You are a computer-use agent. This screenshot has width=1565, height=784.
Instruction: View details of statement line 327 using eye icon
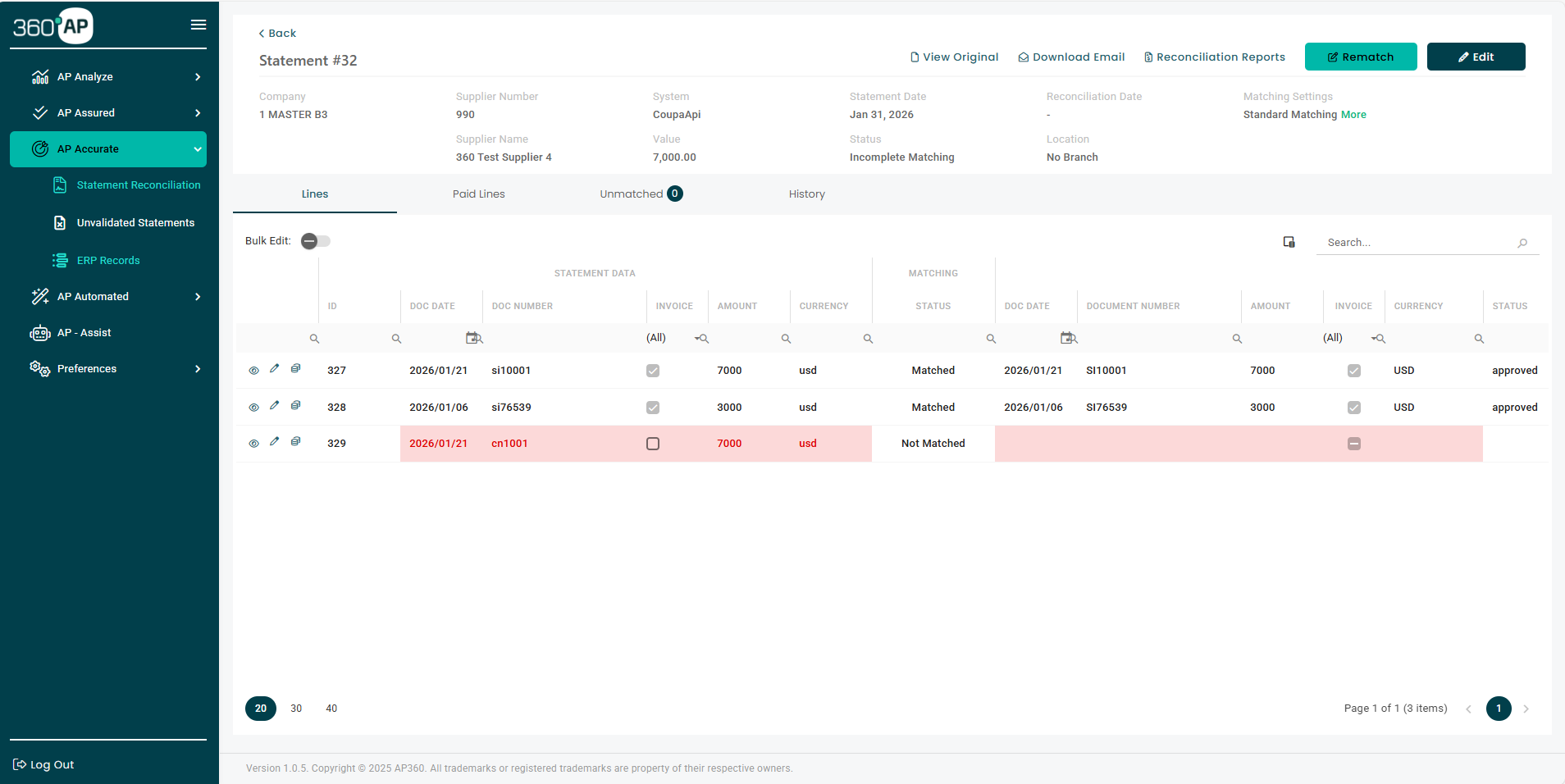pos(254,371)
